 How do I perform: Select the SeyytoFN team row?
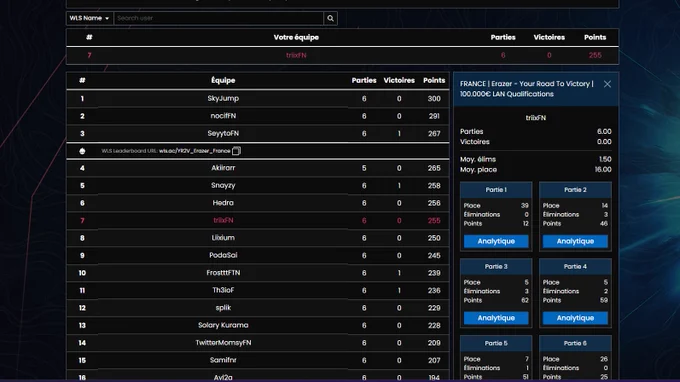[258, 133]
